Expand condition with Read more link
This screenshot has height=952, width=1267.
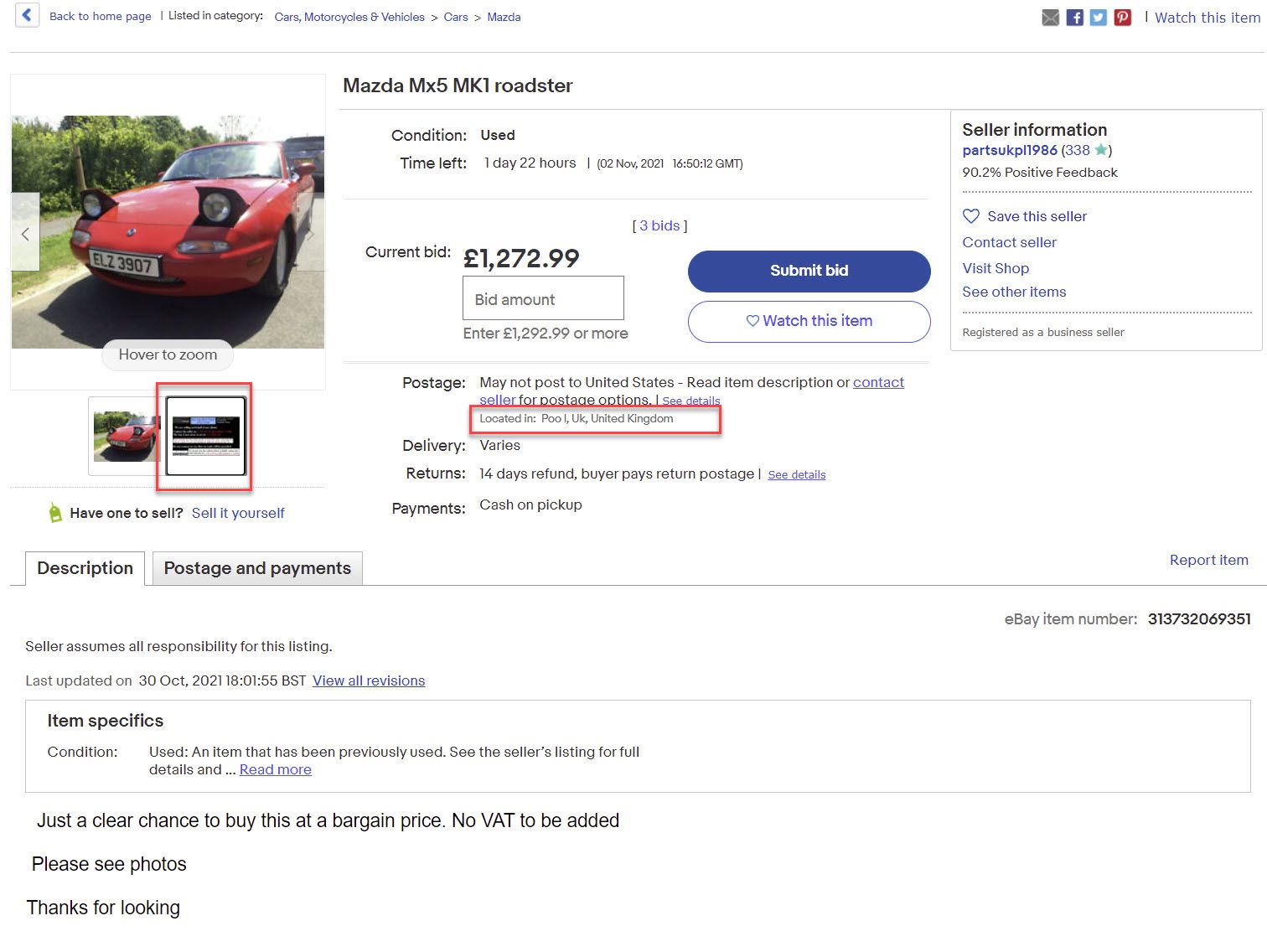tap(276, 769)
